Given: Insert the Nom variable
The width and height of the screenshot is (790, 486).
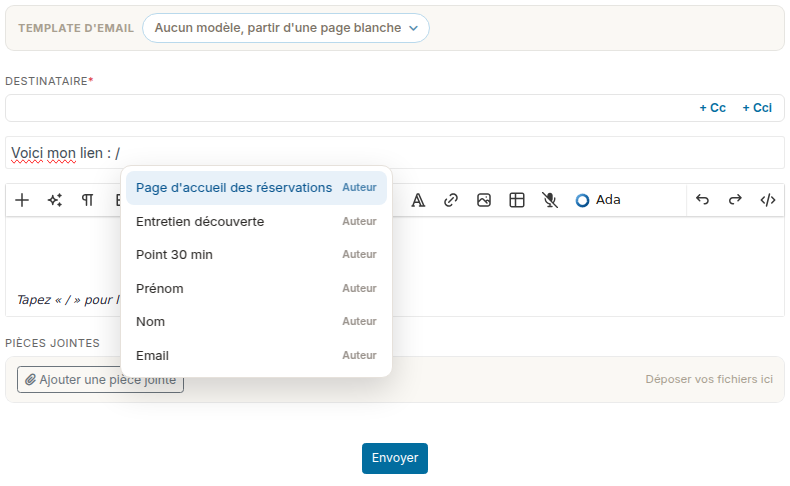Looking at the screenshot, I should [256, 321].
